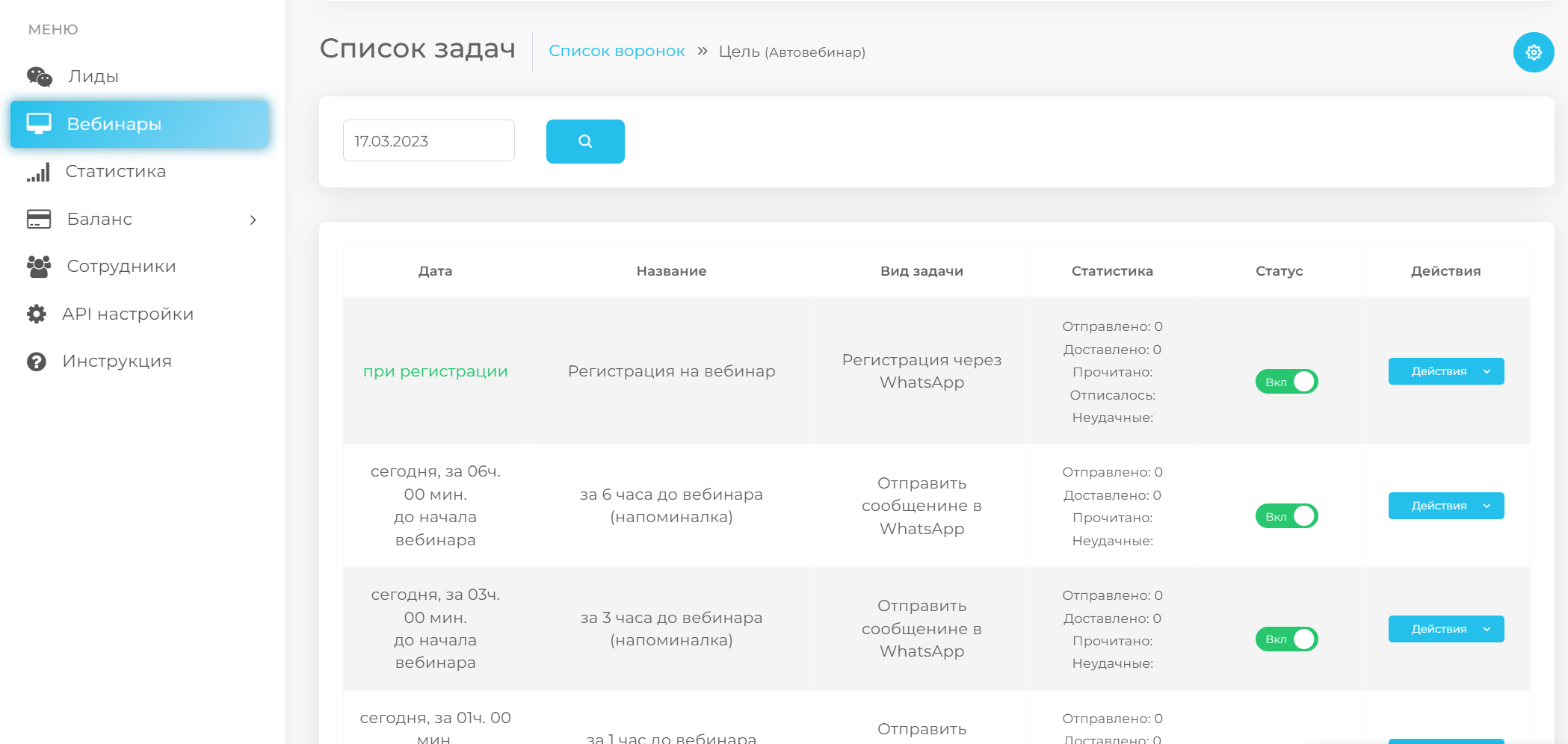Click the Статистика column header
Viewport: 1568px width, 744px height.
tap(1112, 271)
